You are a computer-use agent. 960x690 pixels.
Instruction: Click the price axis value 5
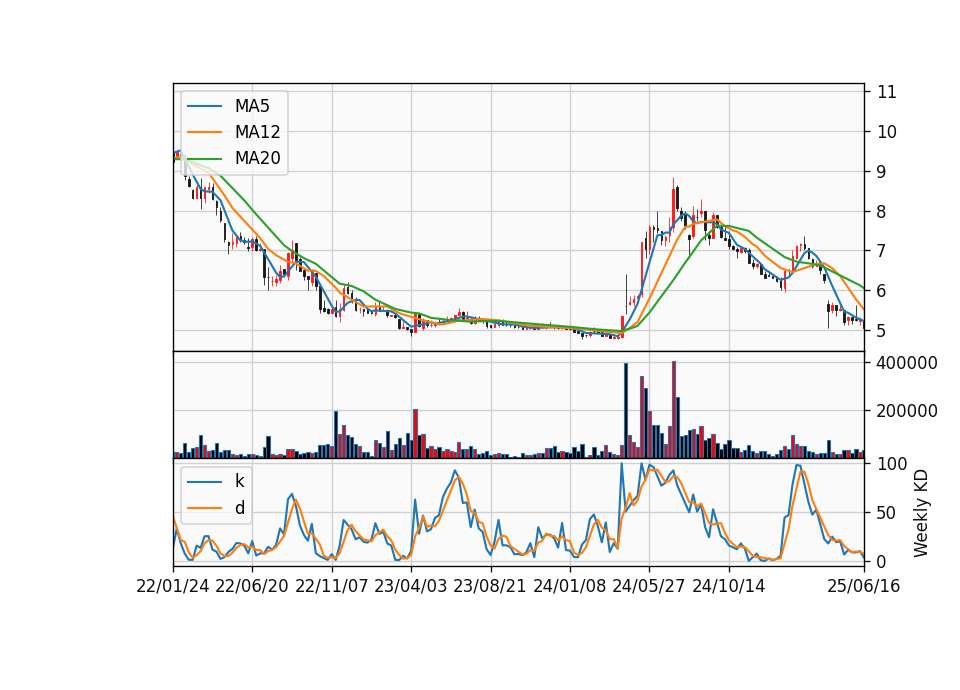(x=882, y=331)
